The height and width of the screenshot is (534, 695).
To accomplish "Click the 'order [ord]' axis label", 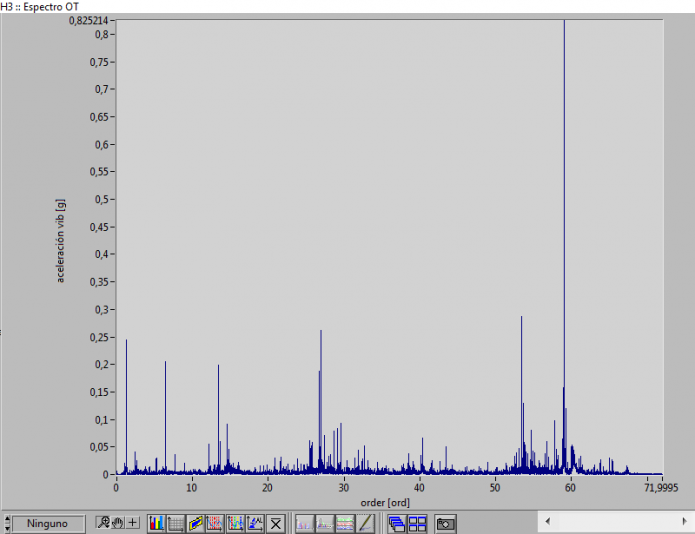I will point(385,503).
